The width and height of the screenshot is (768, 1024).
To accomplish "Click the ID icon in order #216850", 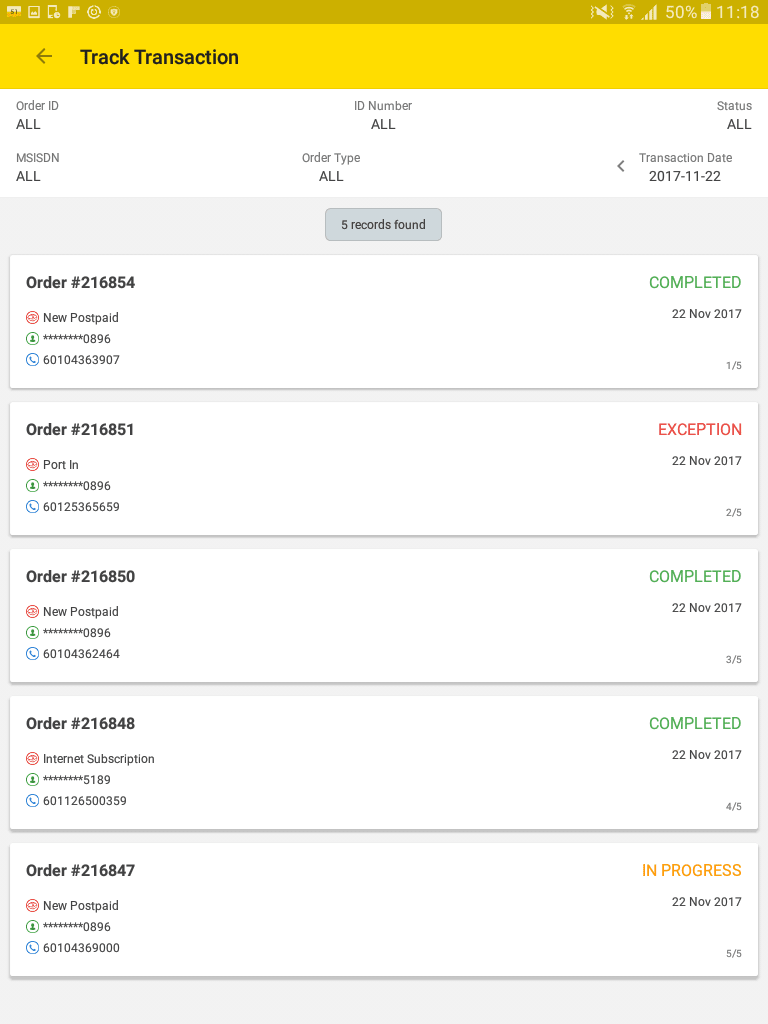I will click(32, 633).
